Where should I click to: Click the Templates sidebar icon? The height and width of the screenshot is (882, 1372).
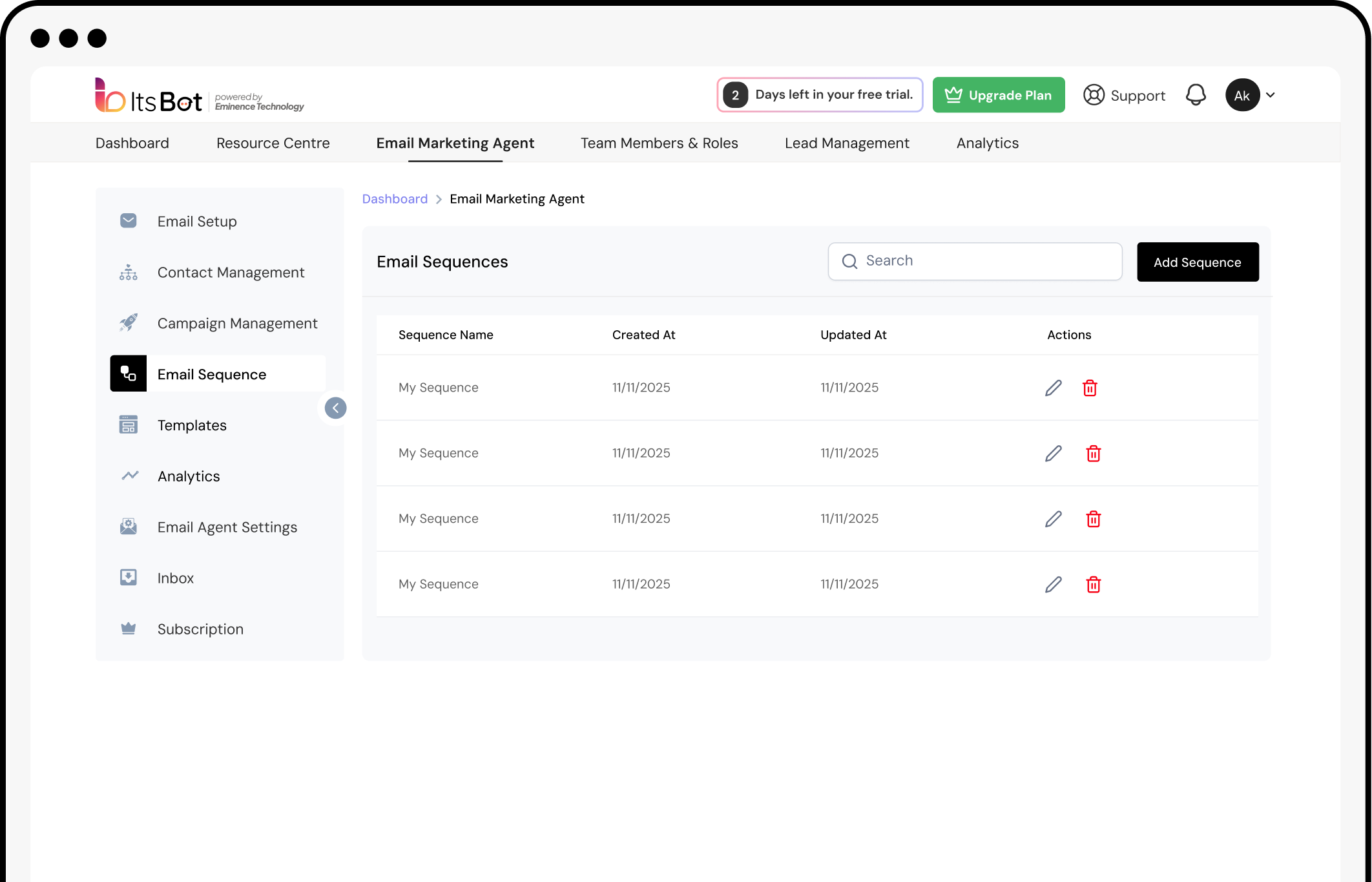point(129,425)
